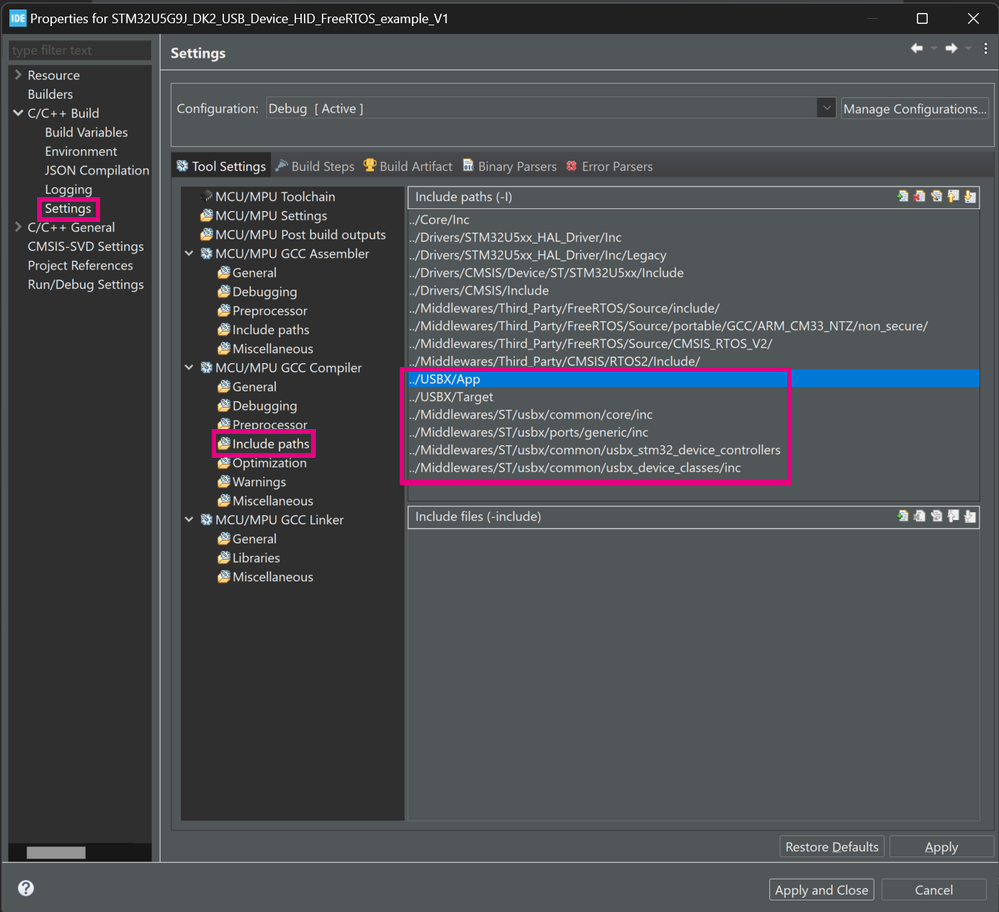Screen dimensions: 999x912
Task: Click the Add icon for include paths
Action: coord(903,197)
